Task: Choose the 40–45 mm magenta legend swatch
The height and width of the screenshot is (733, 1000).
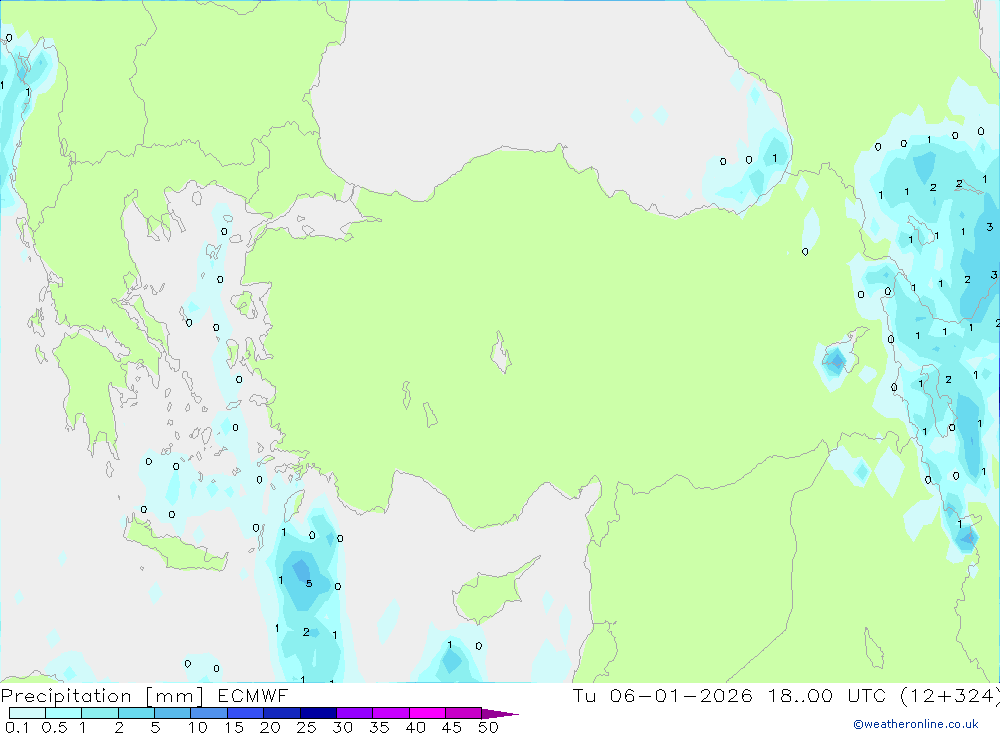Action: point(427,713)
